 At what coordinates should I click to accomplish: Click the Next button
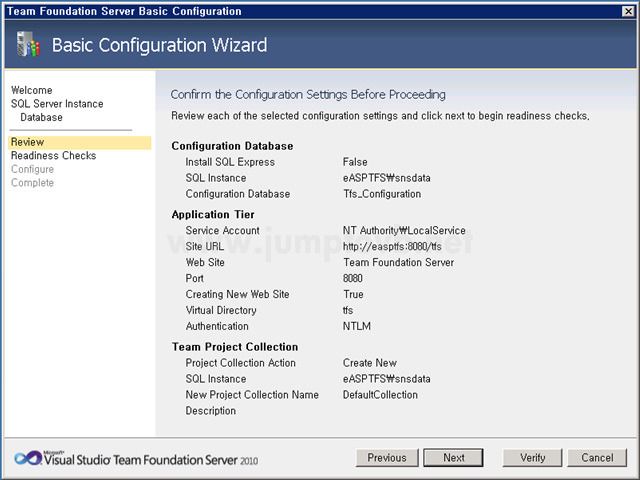(453, 458)
